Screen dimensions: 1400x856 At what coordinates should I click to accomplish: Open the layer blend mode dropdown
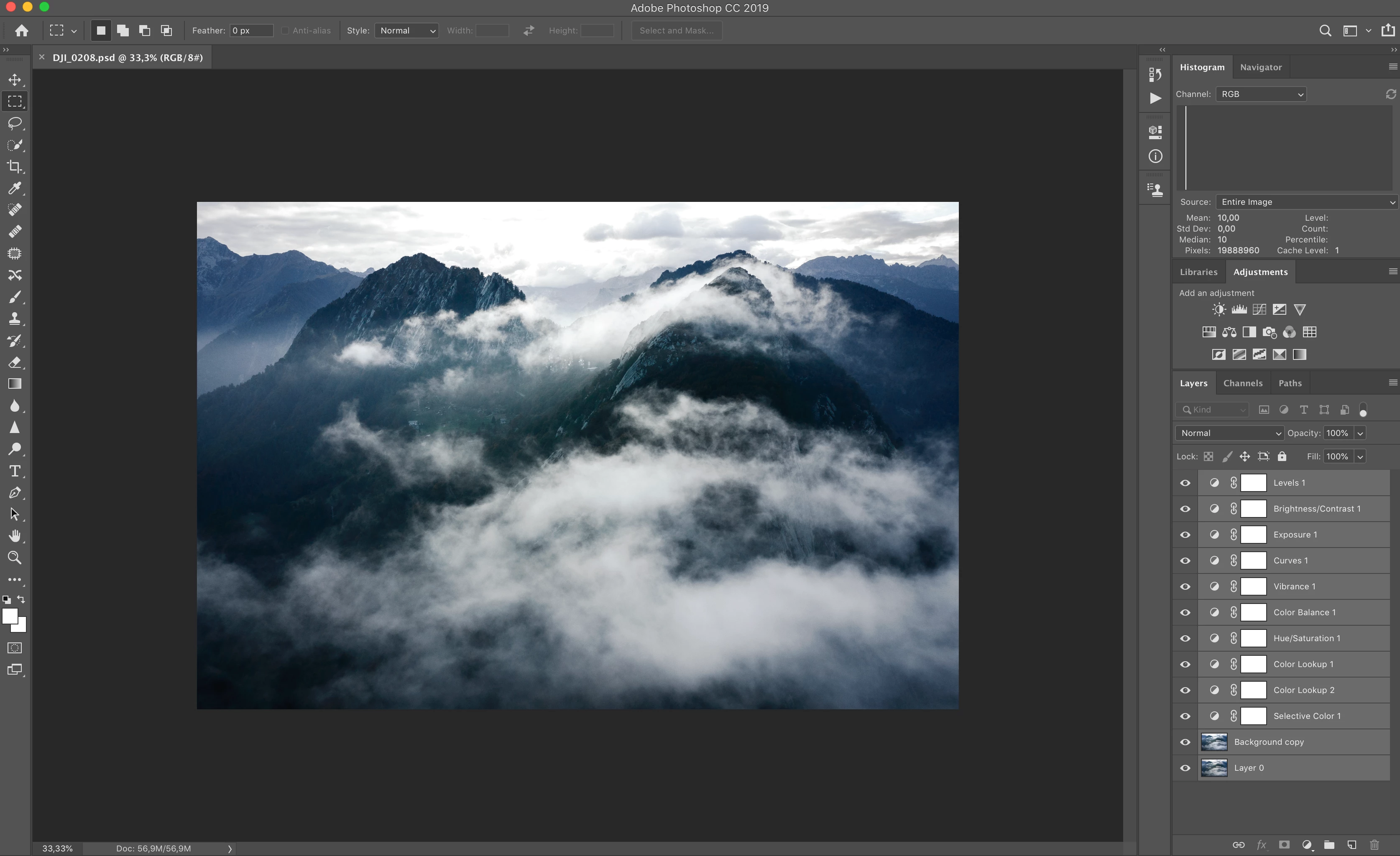click(1229, 433)
